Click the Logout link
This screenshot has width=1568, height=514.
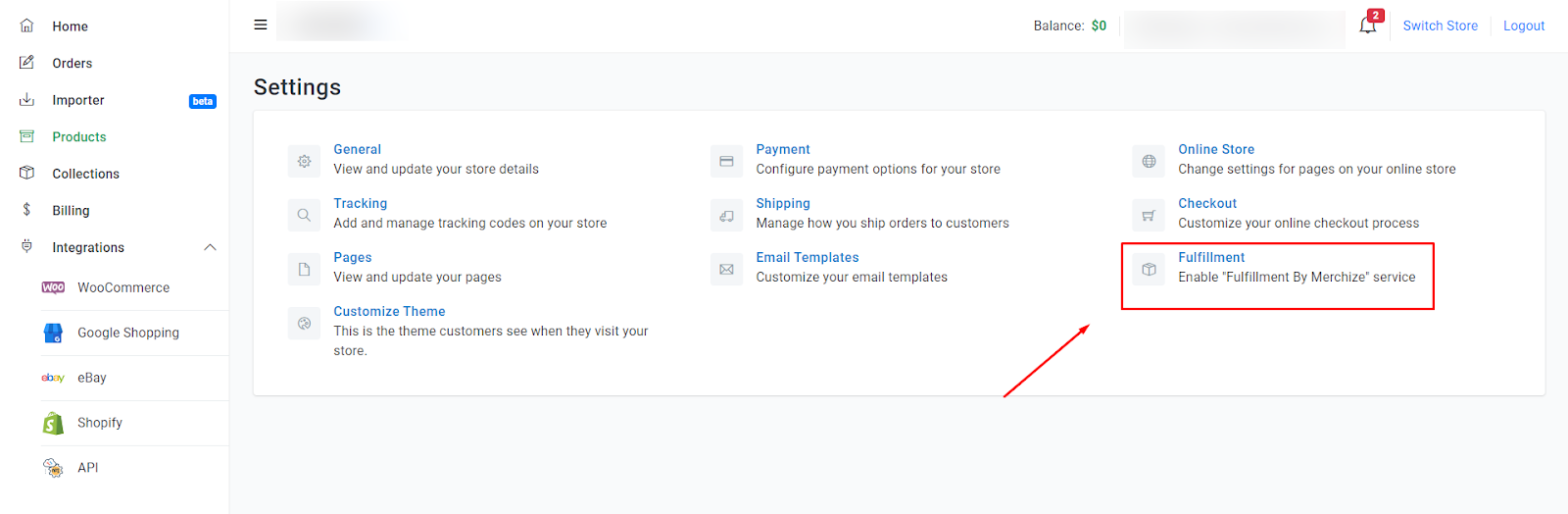tap(1524, 26)
